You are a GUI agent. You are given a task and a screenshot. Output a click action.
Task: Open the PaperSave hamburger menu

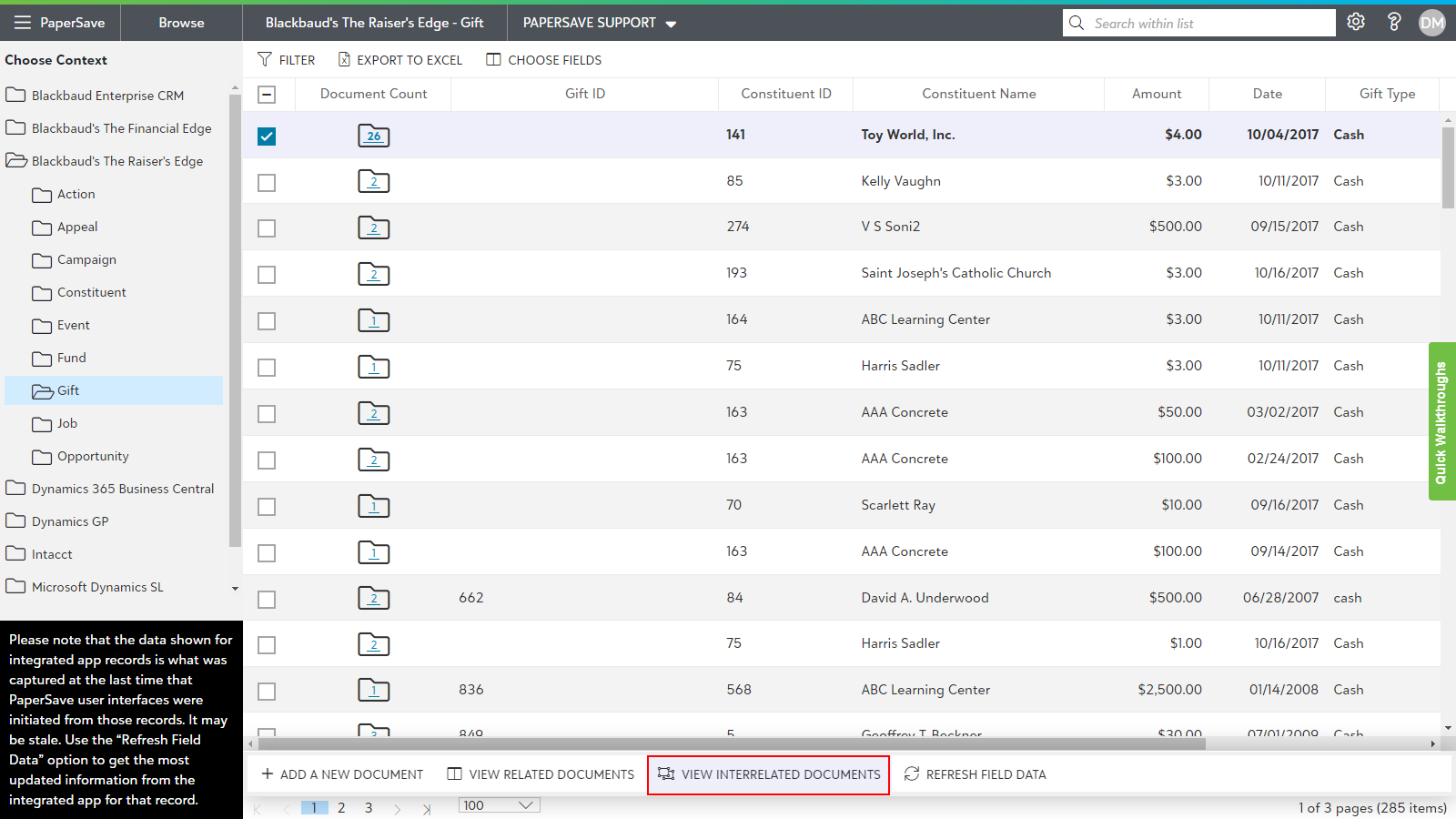point(23,23)
